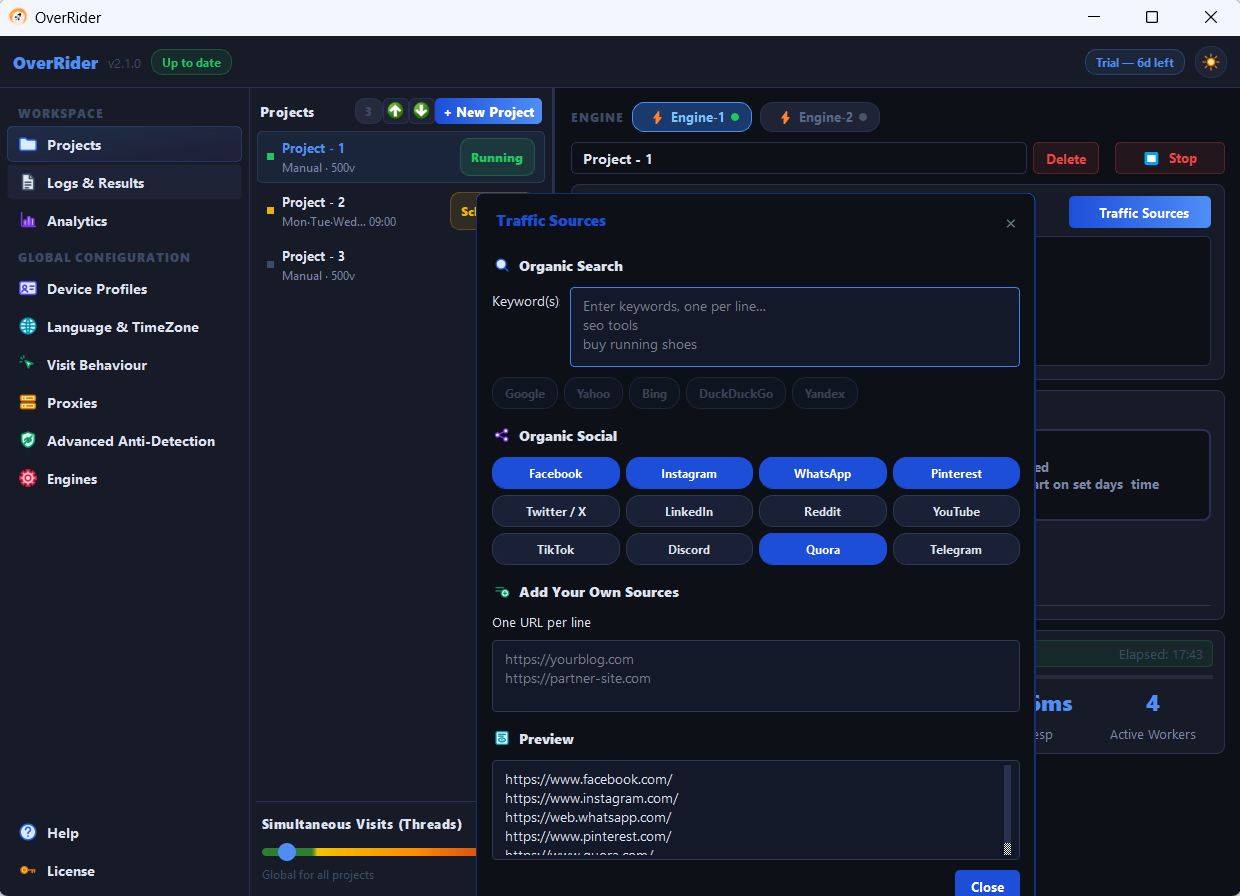The image size is (1240, 896).
Task: Click the License key icon
Action: [x=28, y=871]
